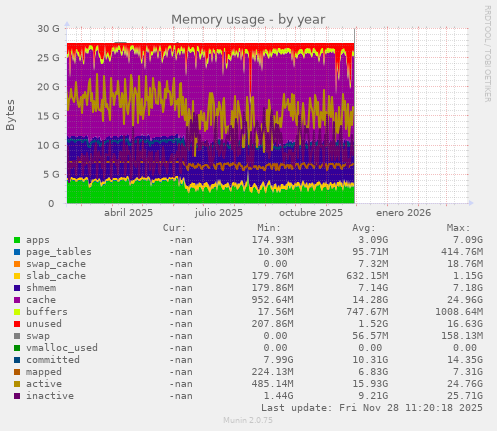Click the brown mapped legend swatch
The image size is (497, 431).
pyautogui.click(x=17, y=372)
